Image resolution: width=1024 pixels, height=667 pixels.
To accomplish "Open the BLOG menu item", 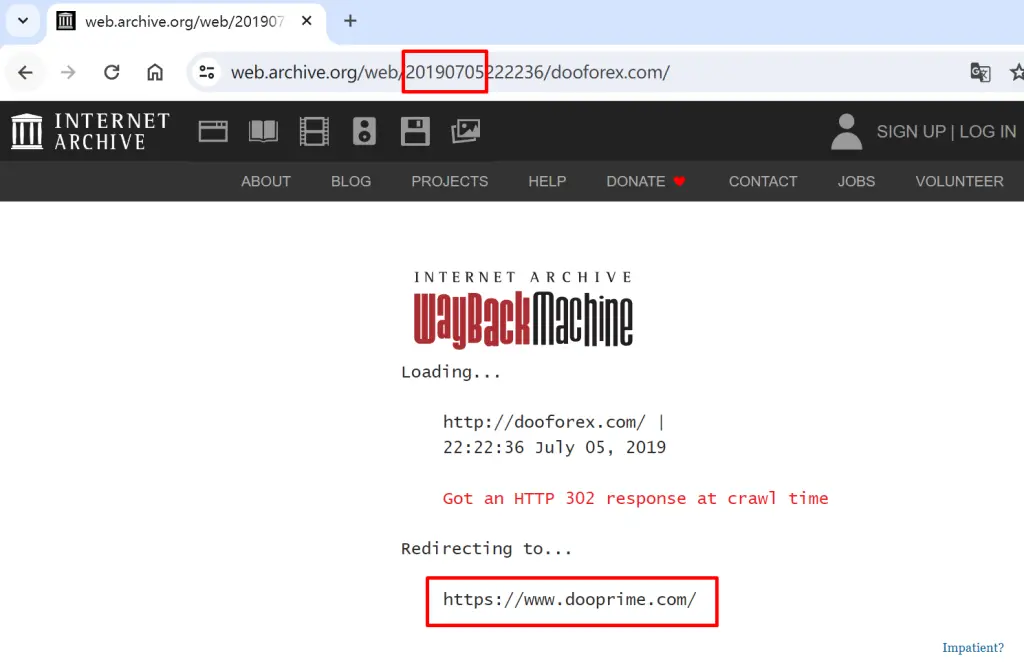I will pyautogui.click(x=351, y=182).
